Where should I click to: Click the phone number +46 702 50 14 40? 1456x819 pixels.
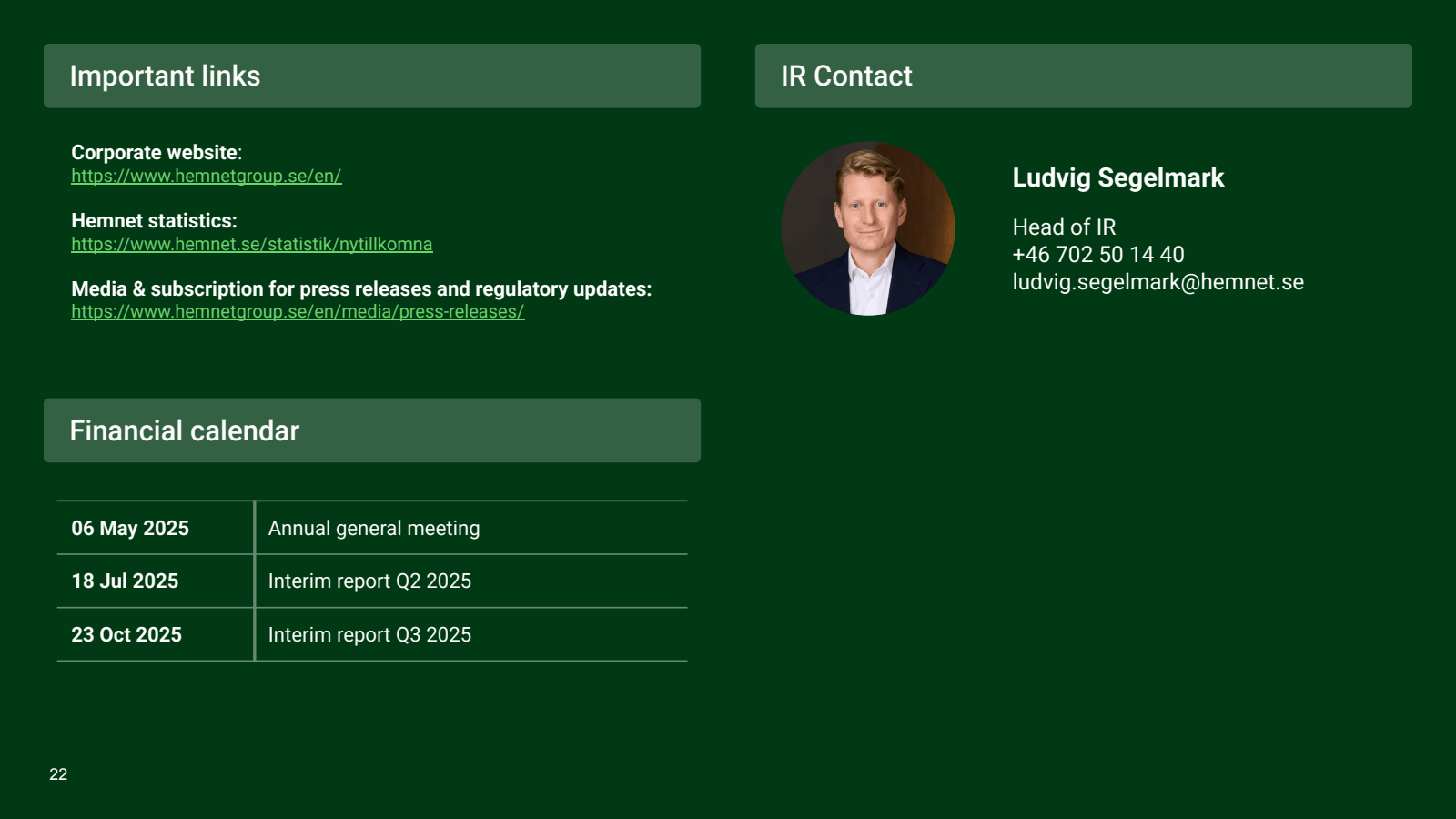(x=1098, y=255)
